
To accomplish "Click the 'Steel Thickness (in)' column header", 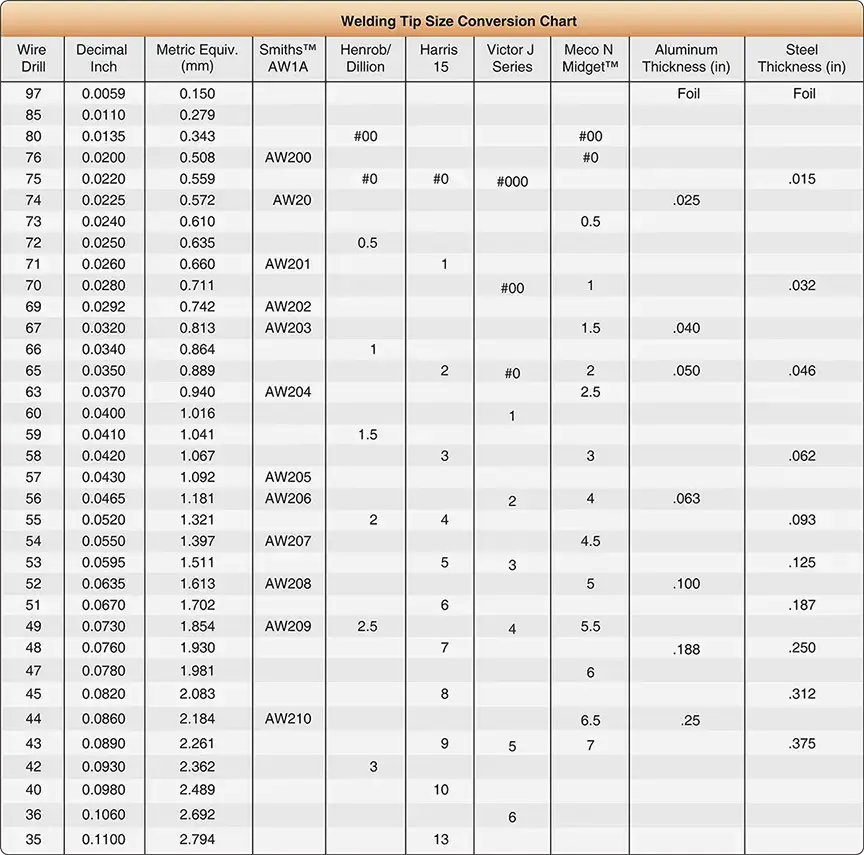I will coord(802,58).
